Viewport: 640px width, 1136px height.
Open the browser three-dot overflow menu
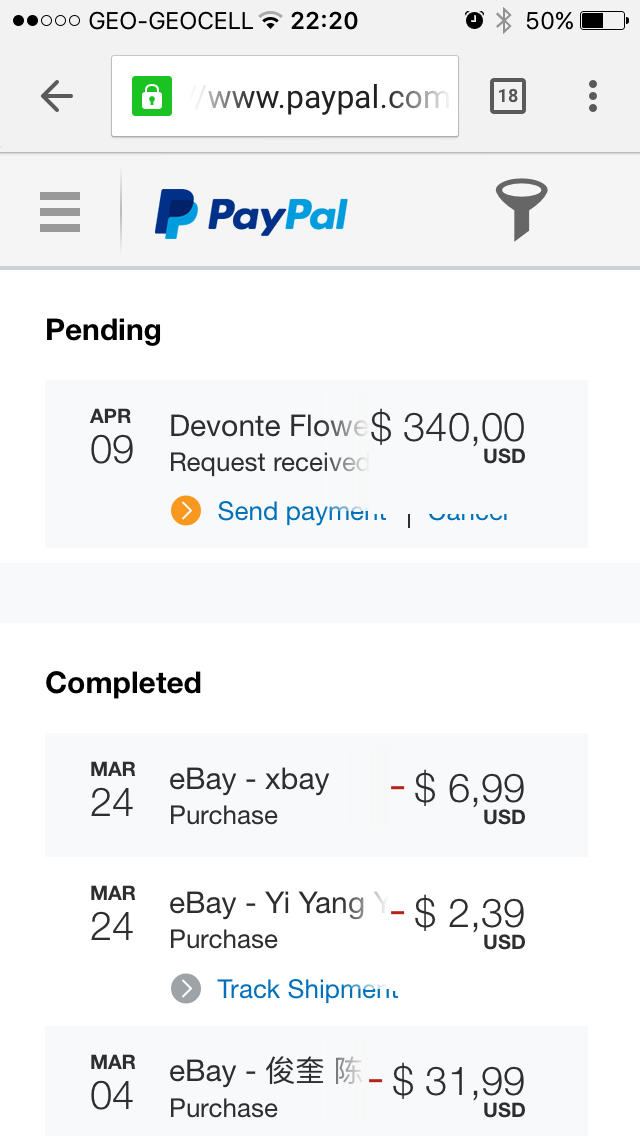pyautogui.click(x=593, y=96)
